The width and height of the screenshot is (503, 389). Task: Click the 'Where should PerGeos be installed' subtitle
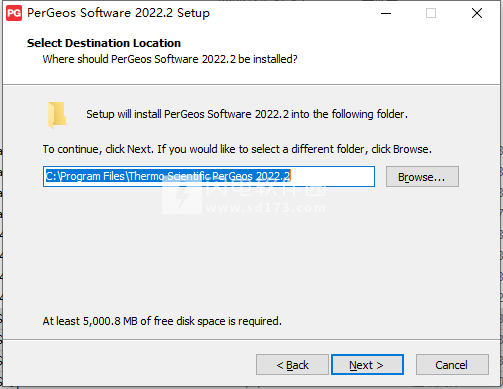tap(170, 59)
